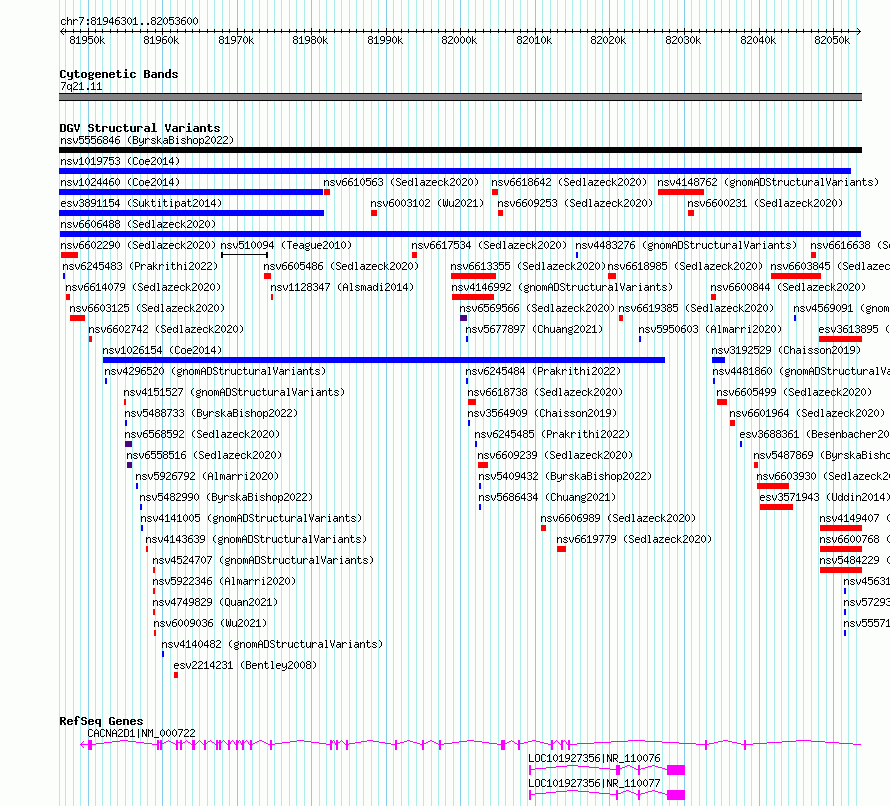Open nsv5677897 (Chuang2021) variant
Screen dimensions: 890x806
[534, 329]
